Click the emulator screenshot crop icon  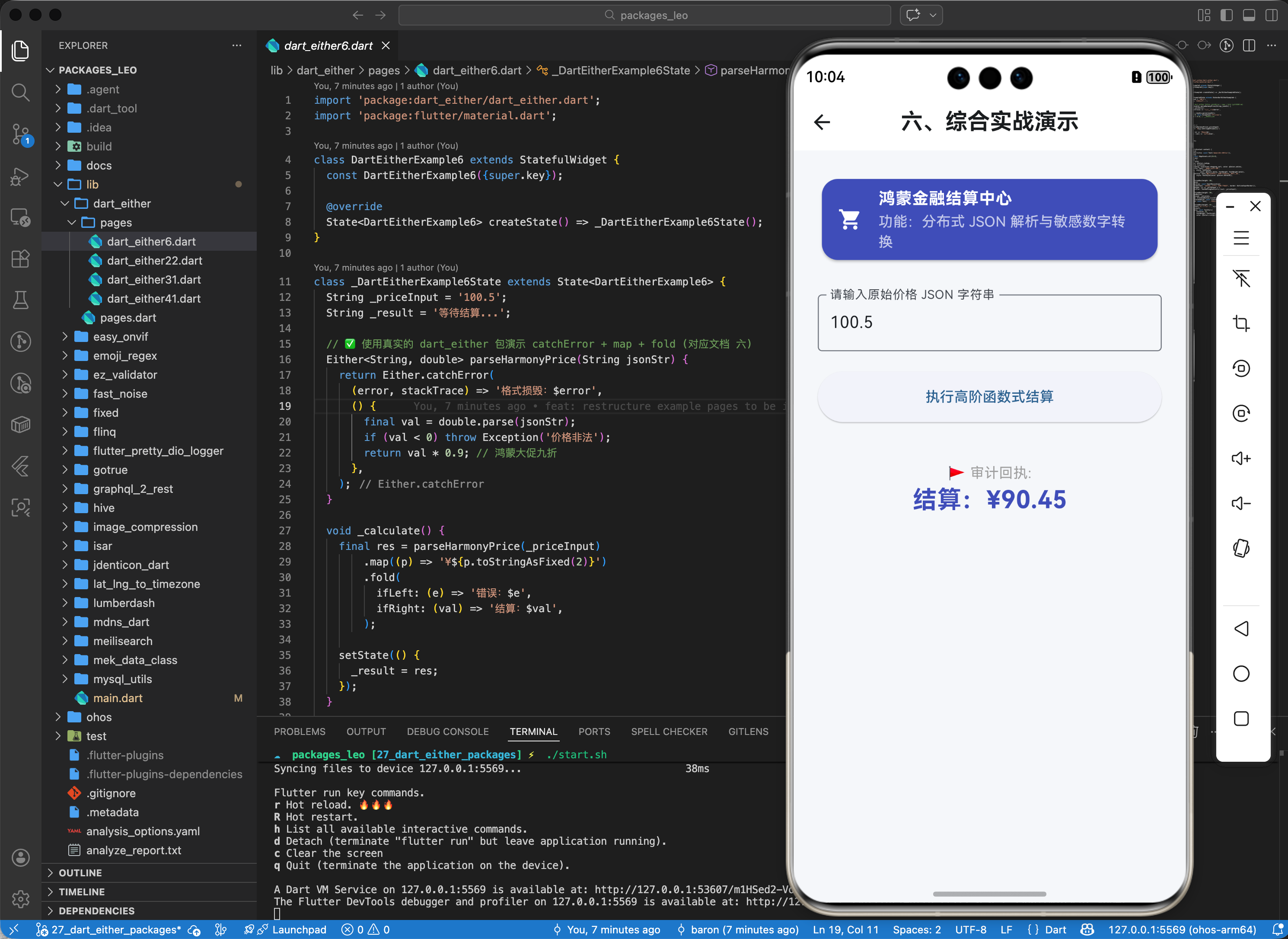pos(1241,323)
